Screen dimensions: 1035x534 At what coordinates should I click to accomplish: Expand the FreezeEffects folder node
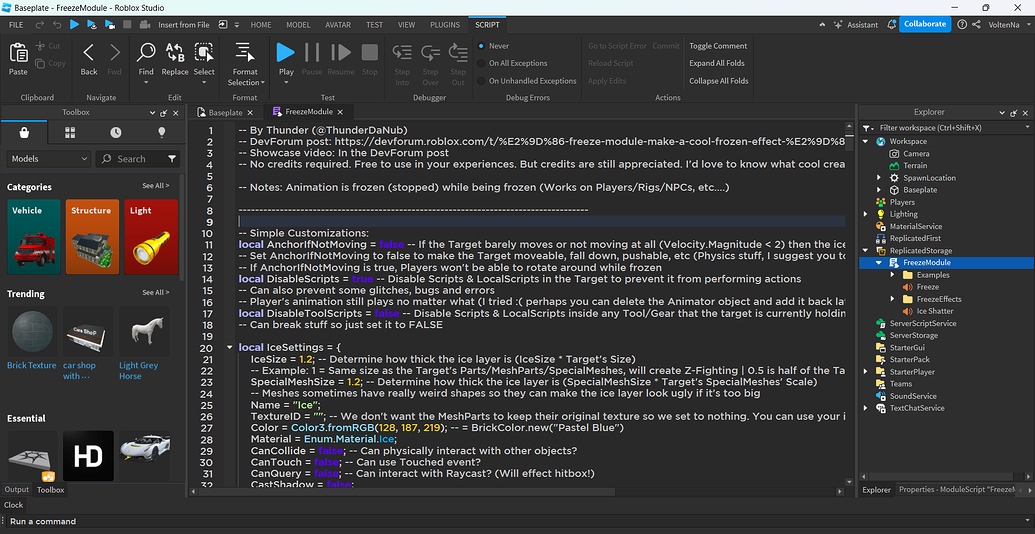point(892,299)
